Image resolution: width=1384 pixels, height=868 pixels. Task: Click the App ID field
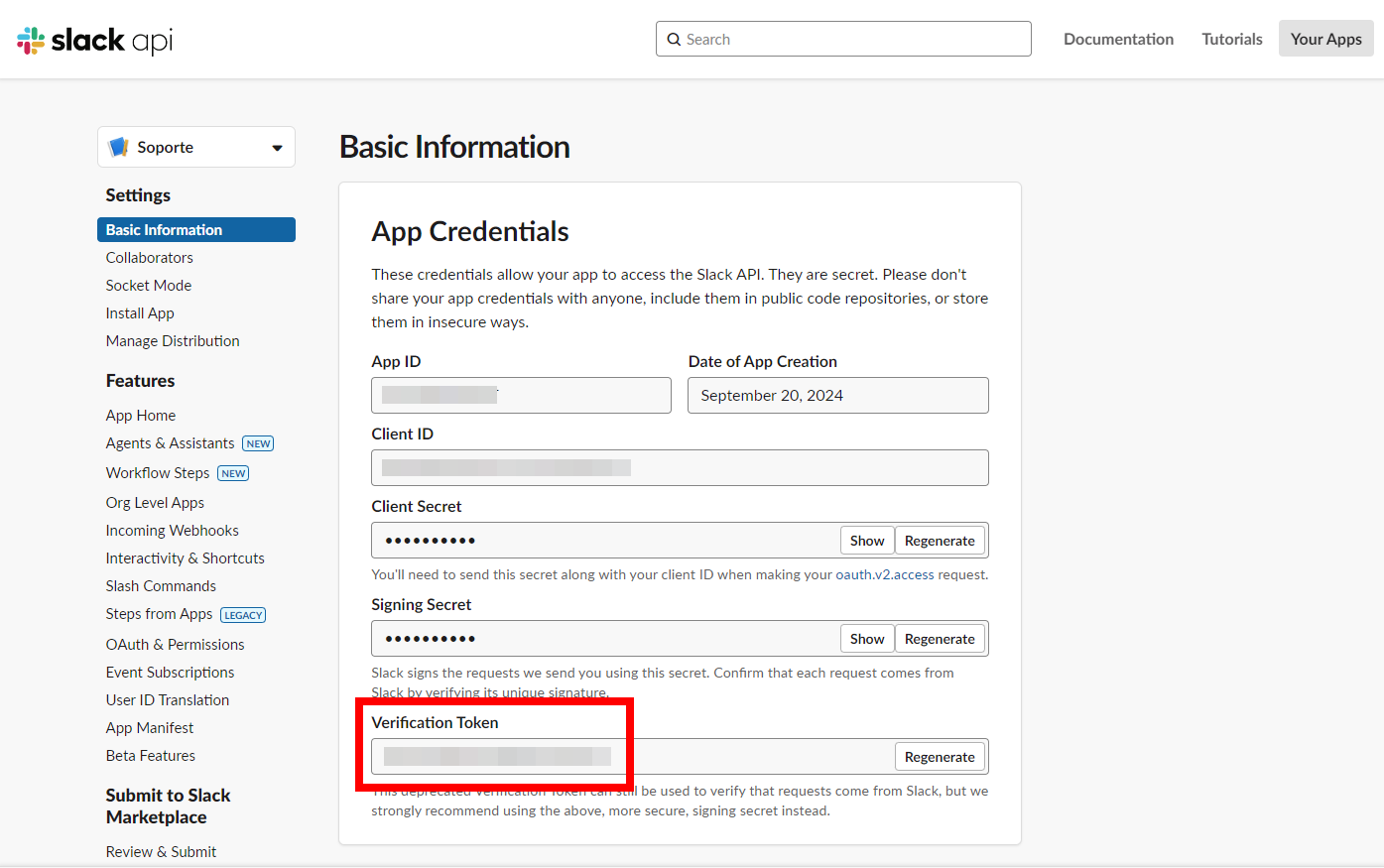coord(521,395)
